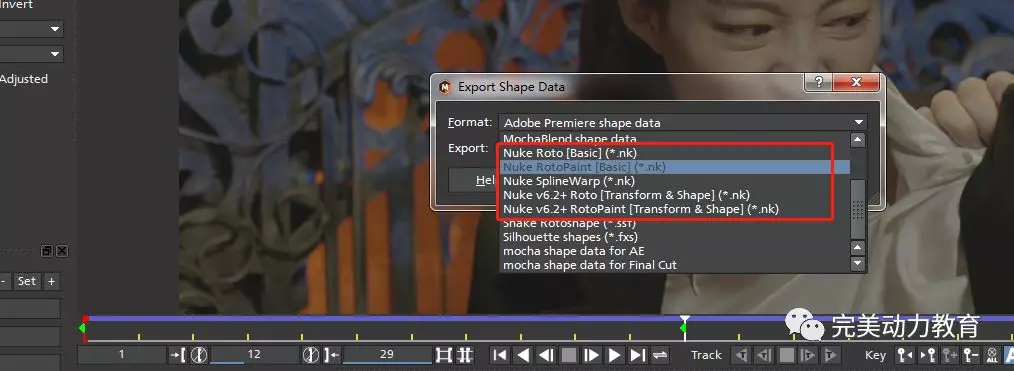Toggle the loop playback mode icon

[660, 355]
